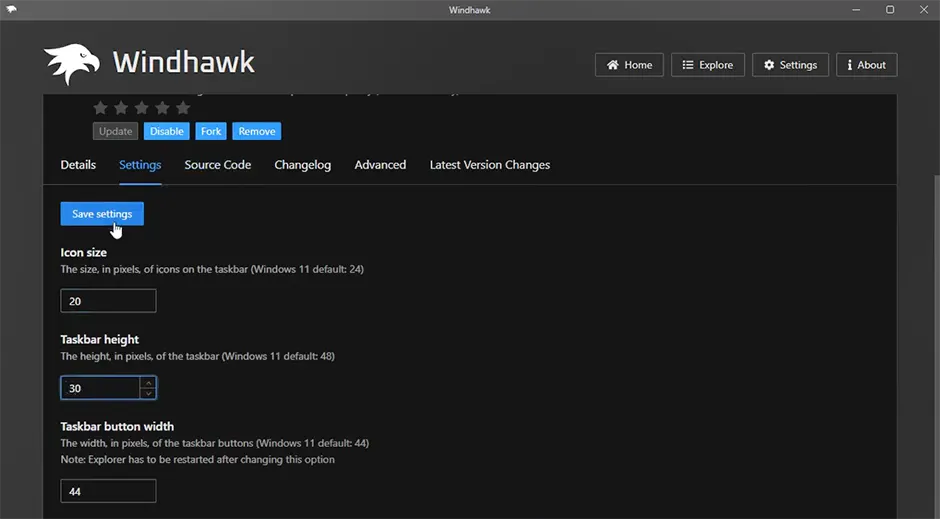940x519 pixels.
Task: Go to the Home page
Action: (628, 65)
